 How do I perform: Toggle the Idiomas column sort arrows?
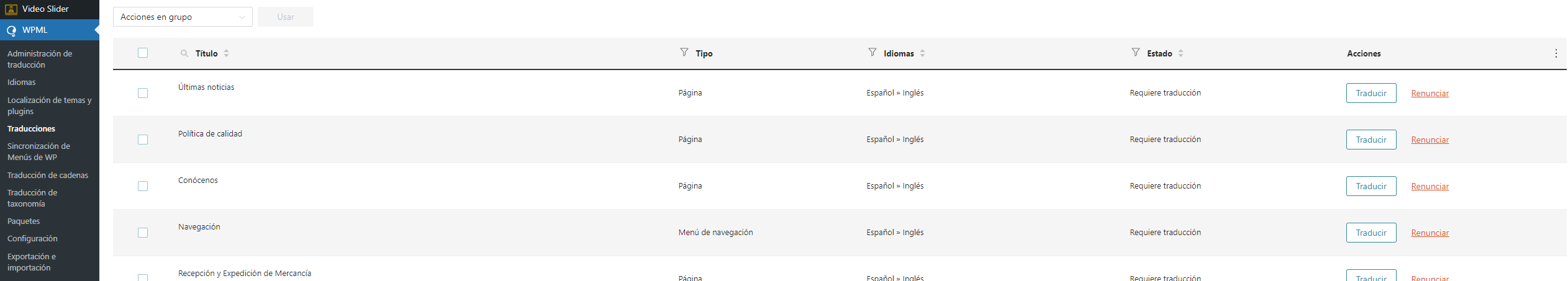click(923, 53)
